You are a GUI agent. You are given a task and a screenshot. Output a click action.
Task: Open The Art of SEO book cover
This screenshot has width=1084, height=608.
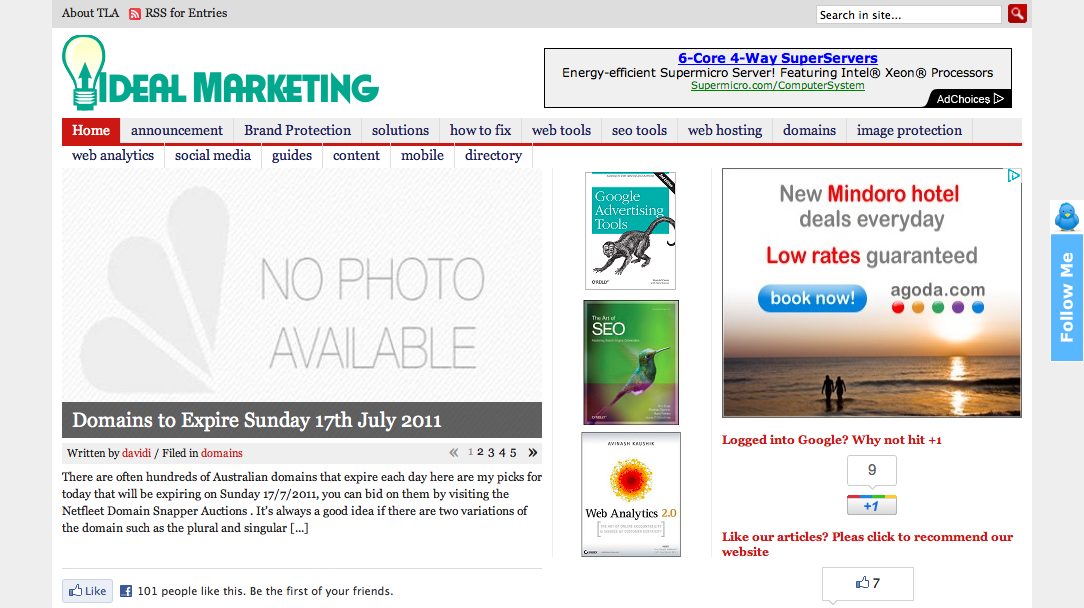pyautogui.click(x=631, y=362)
